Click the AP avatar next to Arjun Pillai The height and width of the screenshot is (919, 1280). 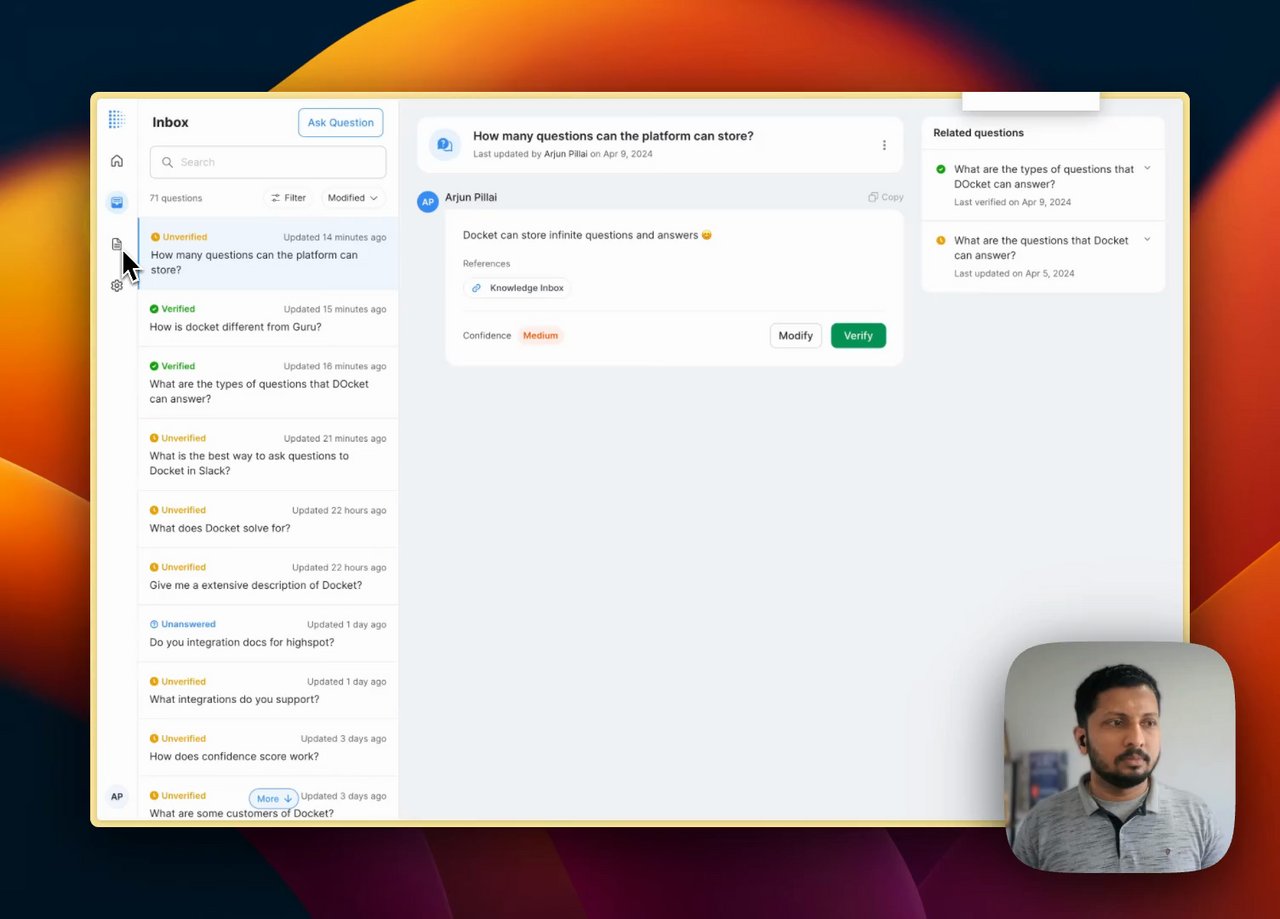(x=428, y=202)
